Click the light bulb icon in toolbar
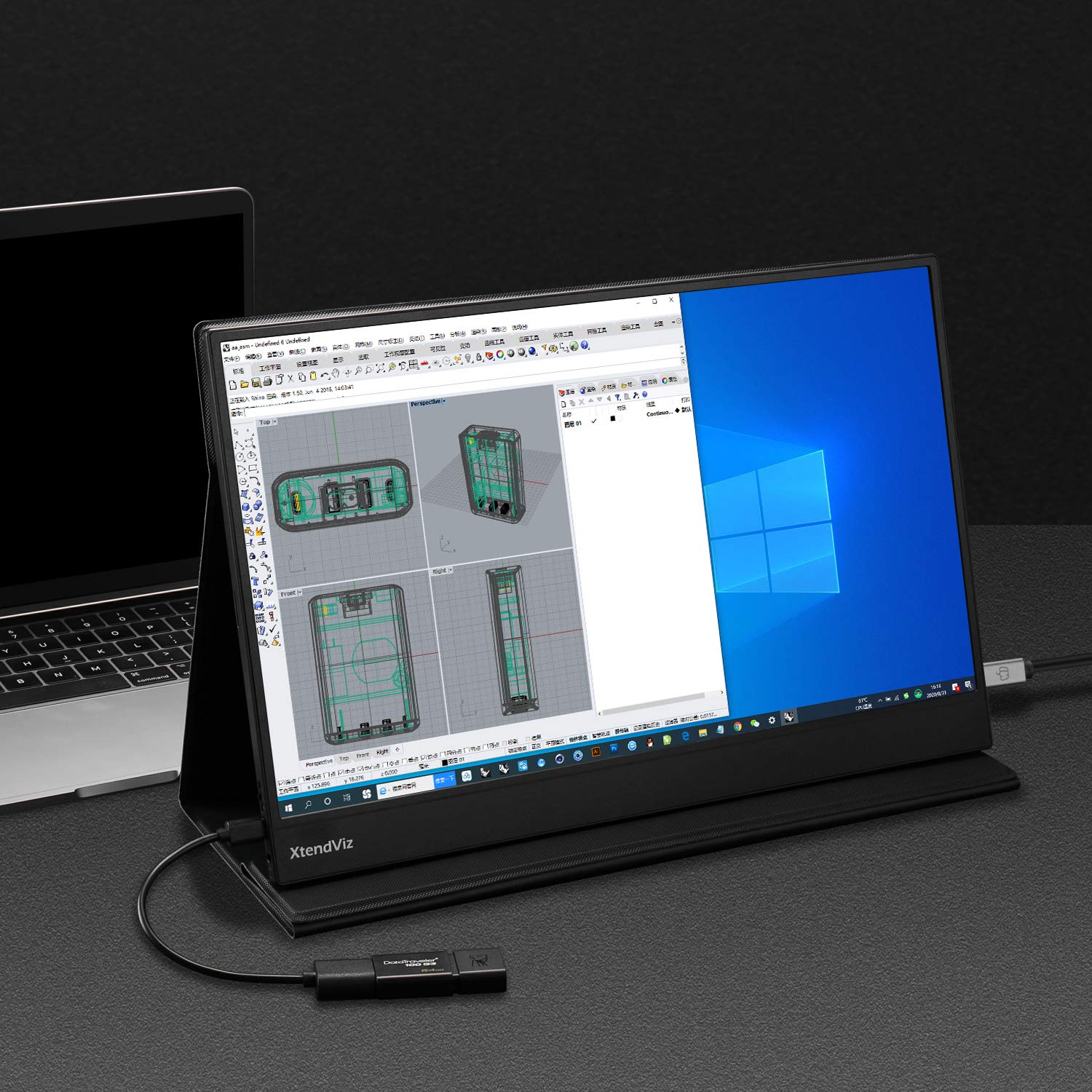Screen dimensions: 1092x1092 (469, 358)
